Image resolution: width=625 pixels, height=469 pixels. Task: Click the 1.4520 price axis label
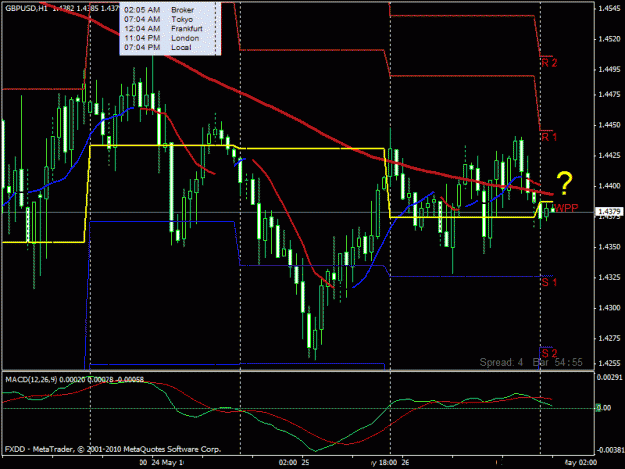(609, 39)
